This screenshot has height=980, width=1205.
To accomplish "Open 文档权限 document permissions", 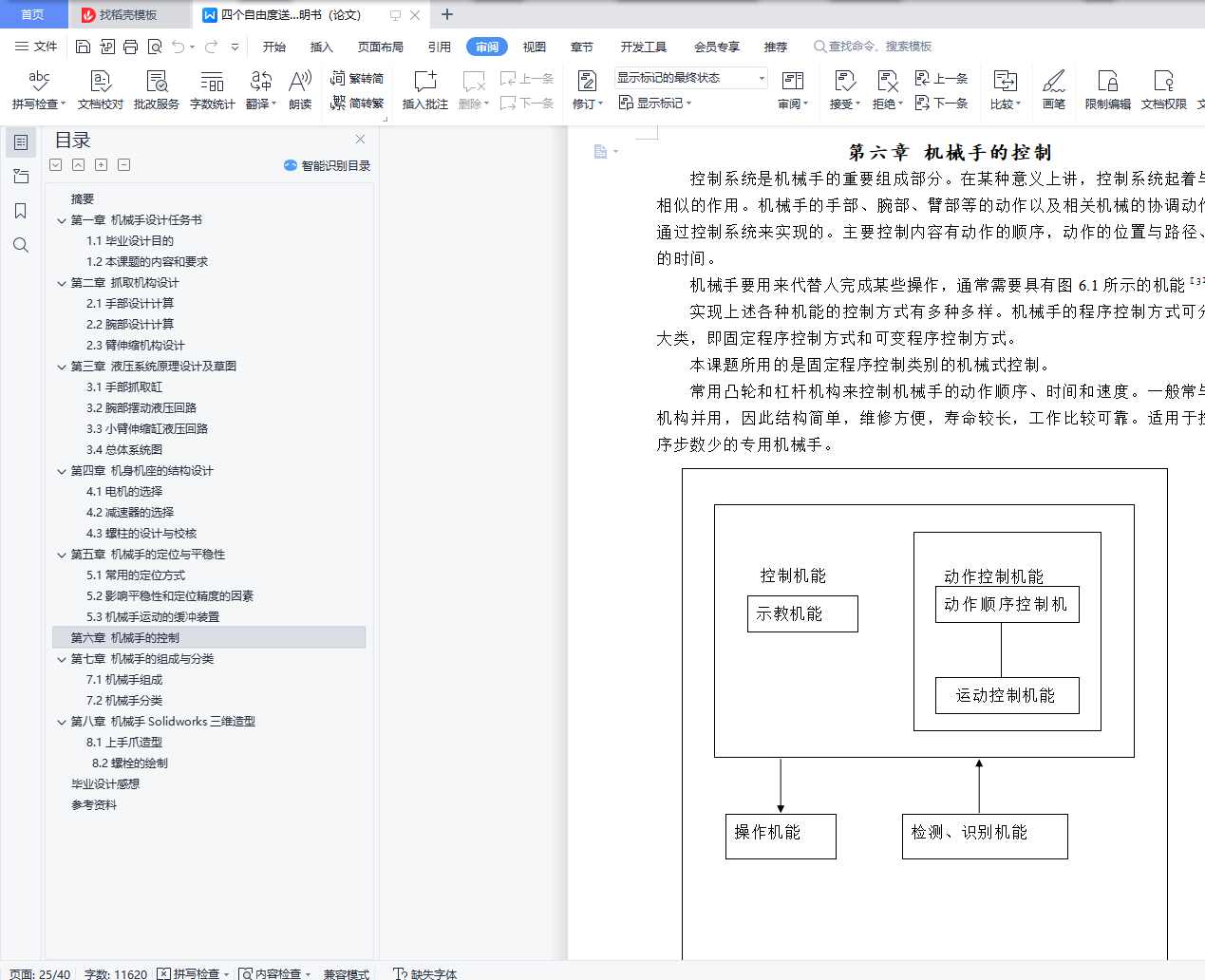I will pos(1164,90).
